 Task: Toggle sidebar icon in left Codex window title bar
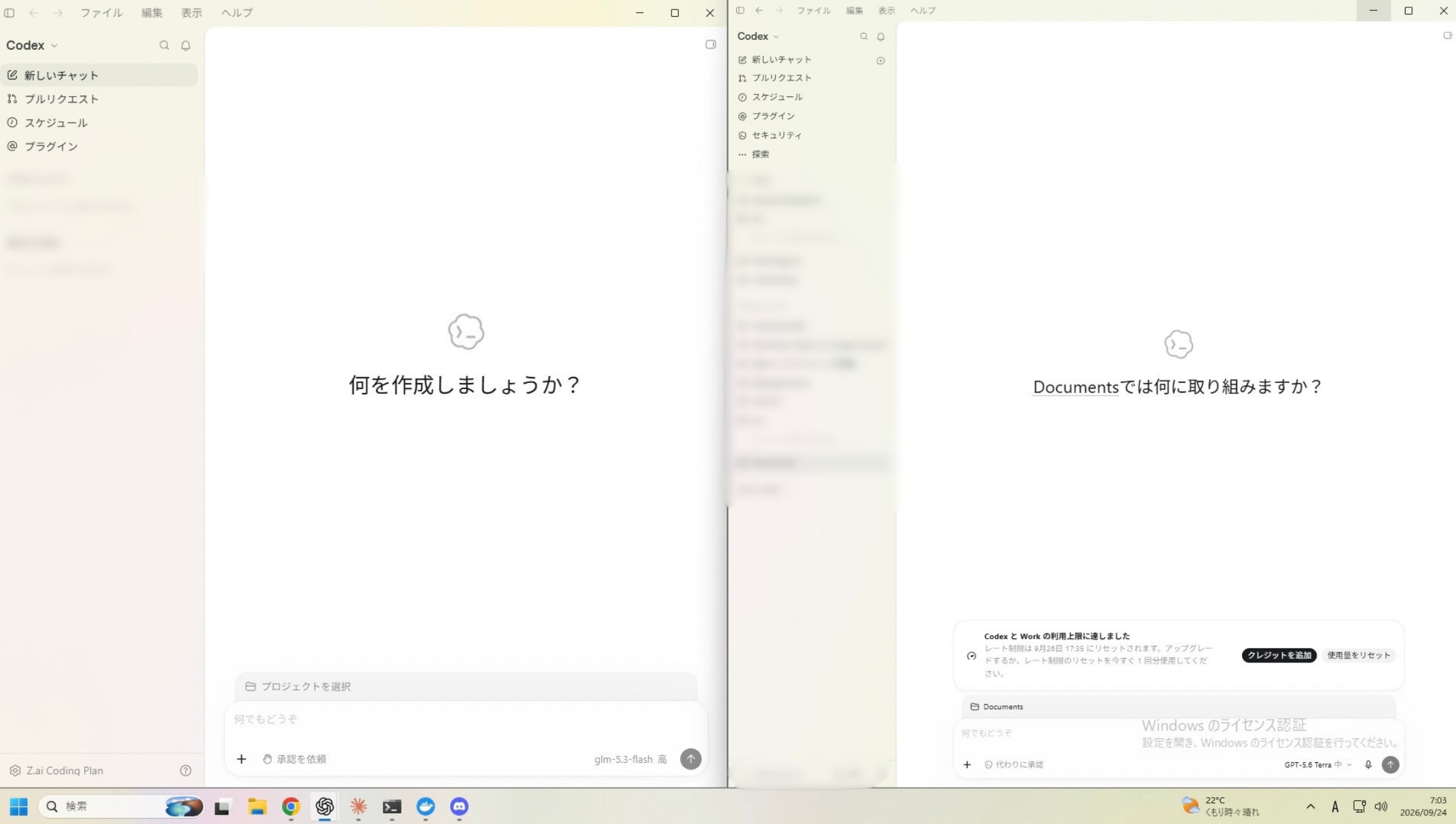point(9,13)
